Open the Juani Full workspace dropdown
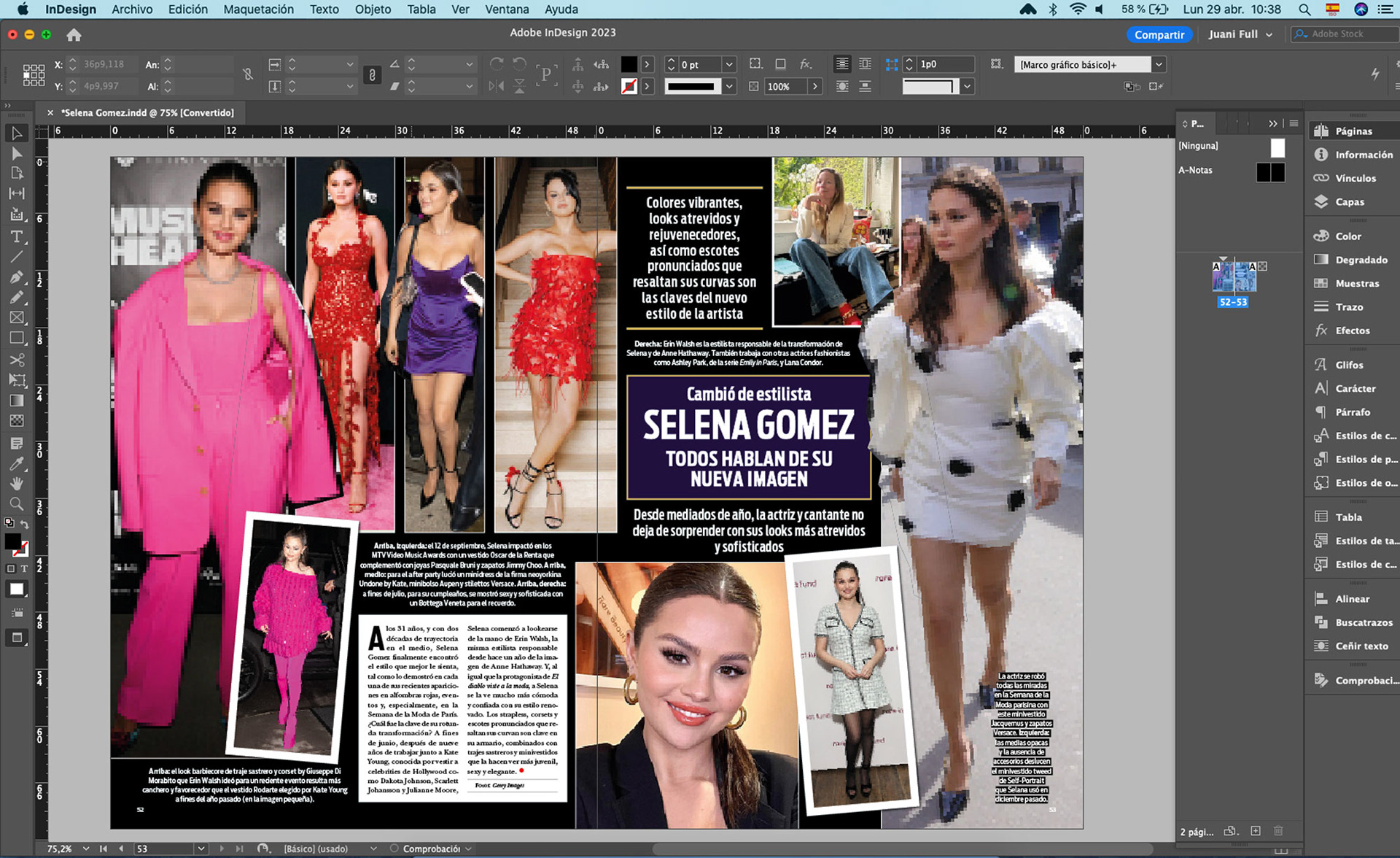1400x858 pixels. pyautogui.click(x=1240, y=34)
